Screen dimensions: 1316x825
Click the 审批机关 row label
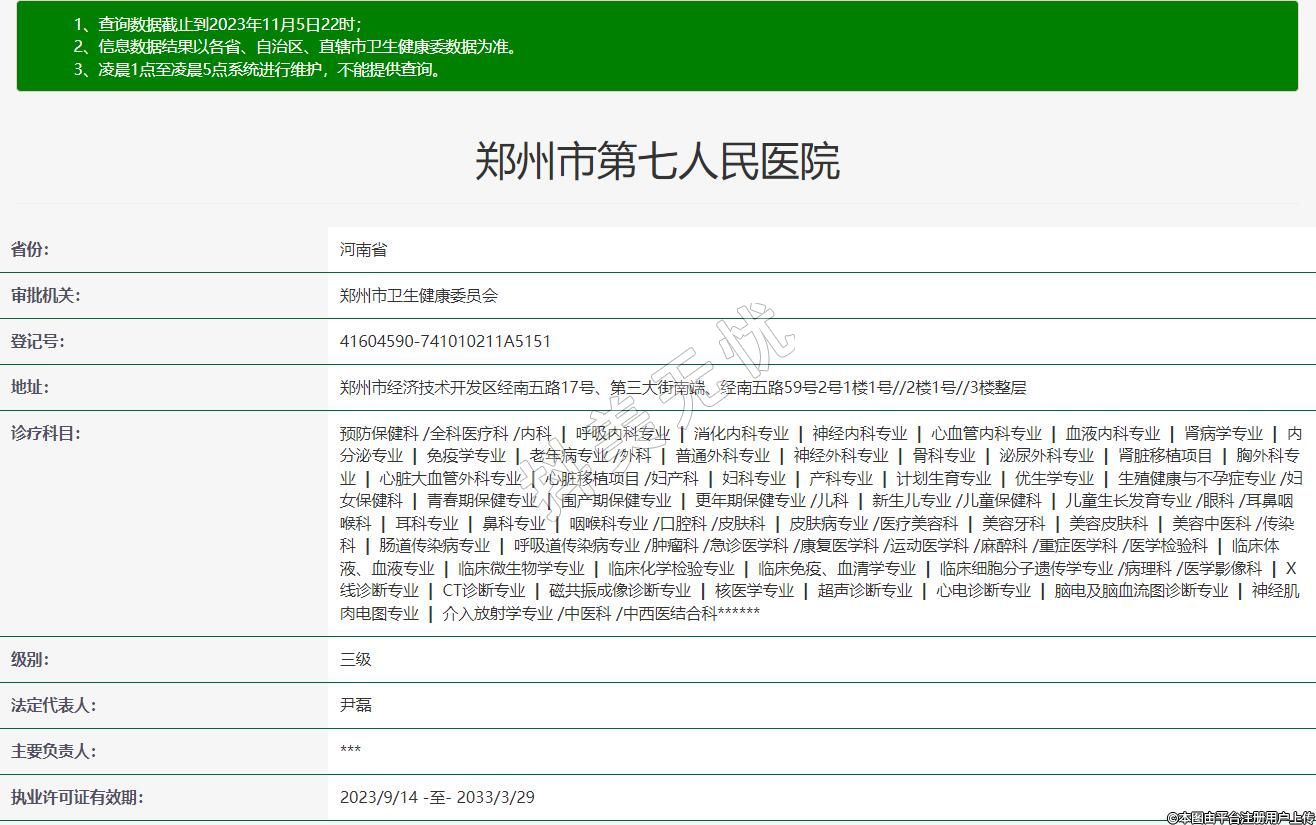(x=45, y=295)
